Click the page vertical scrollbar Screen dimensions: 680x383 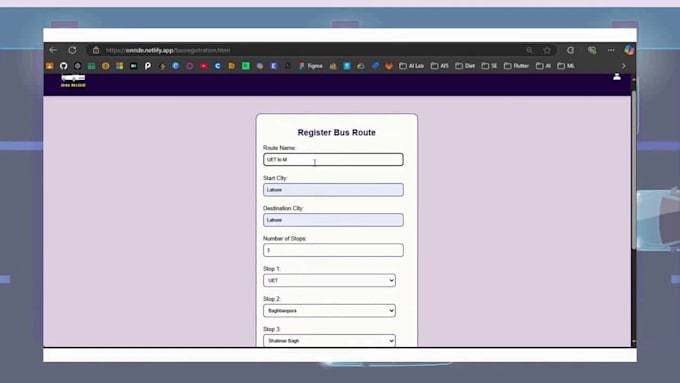634,169
